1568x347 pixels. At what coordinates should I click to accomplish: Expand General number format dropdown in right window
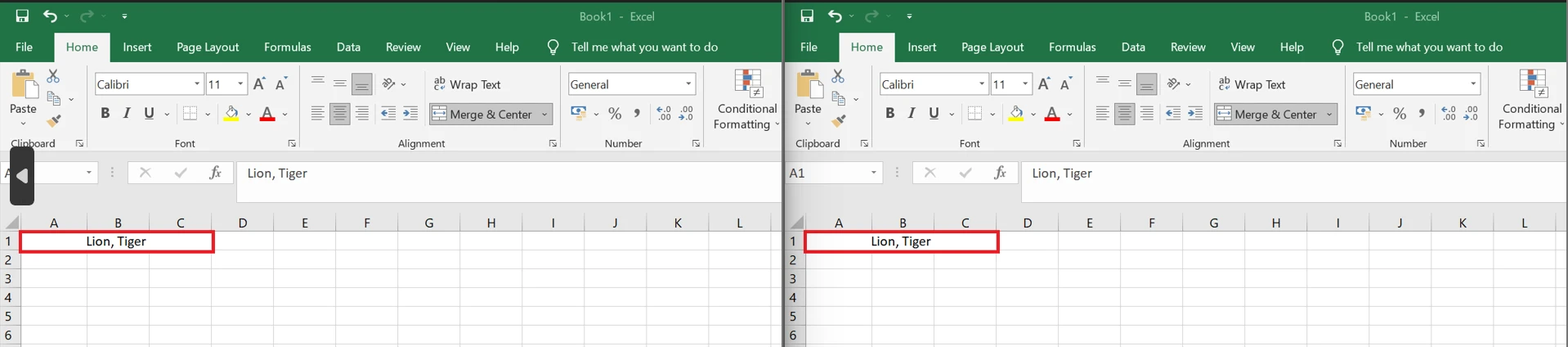(1473, 84)
